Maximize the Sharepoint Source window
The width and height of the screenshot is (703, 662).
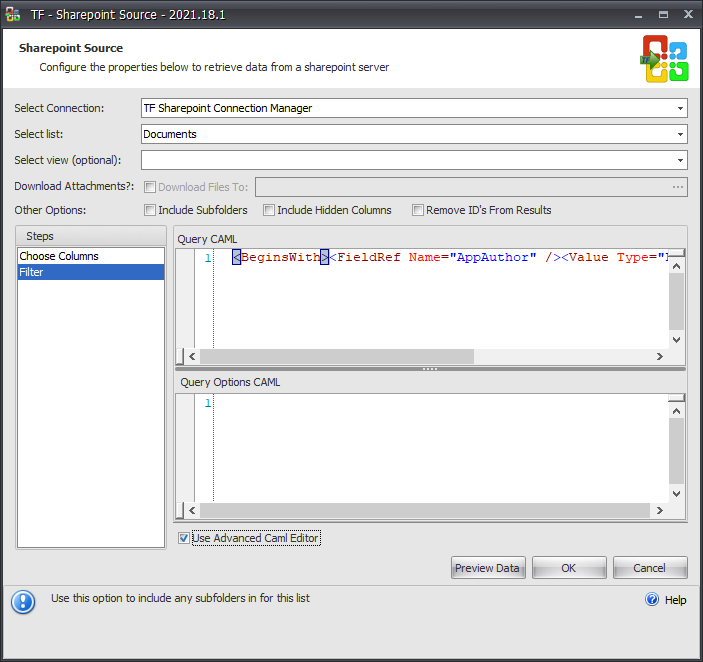663,15
